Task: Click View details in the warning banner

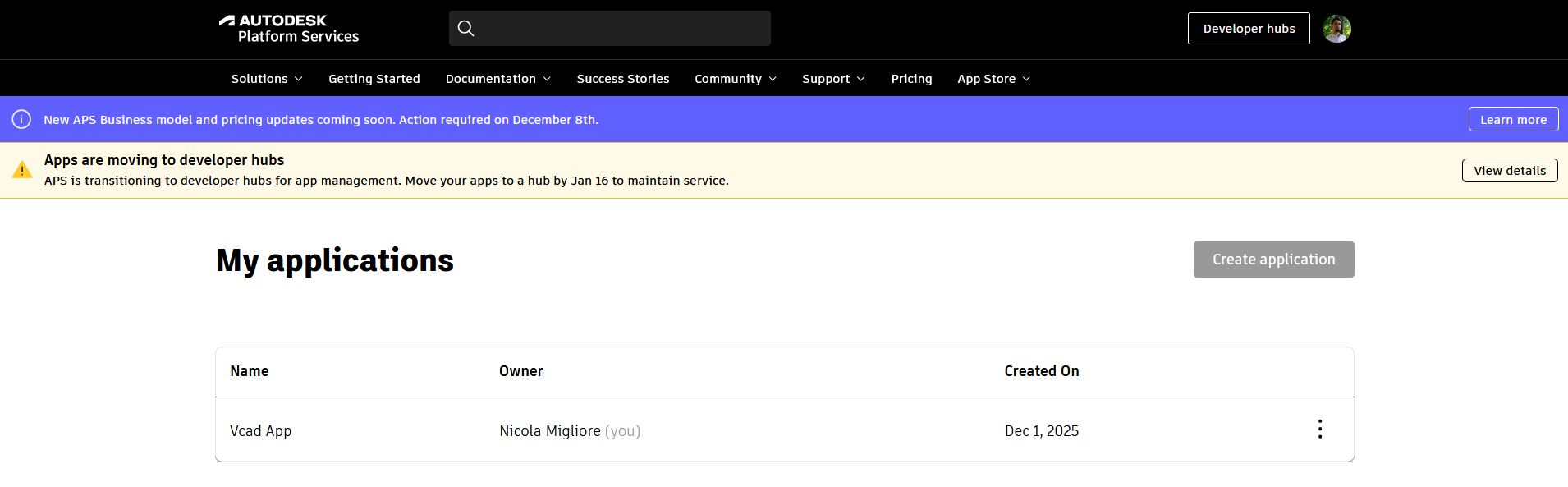Action: point(1509,171)
